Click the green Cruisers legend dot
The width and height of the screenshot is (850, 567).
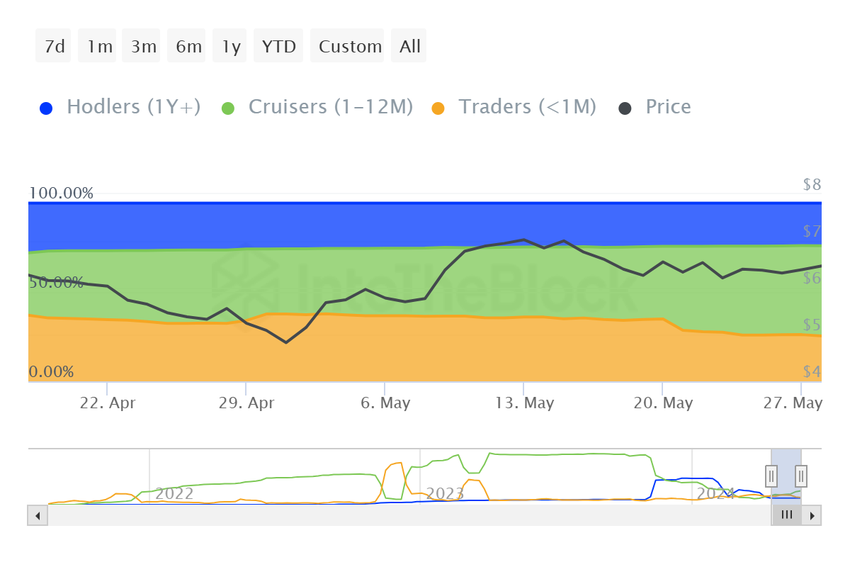coord(228,108)
